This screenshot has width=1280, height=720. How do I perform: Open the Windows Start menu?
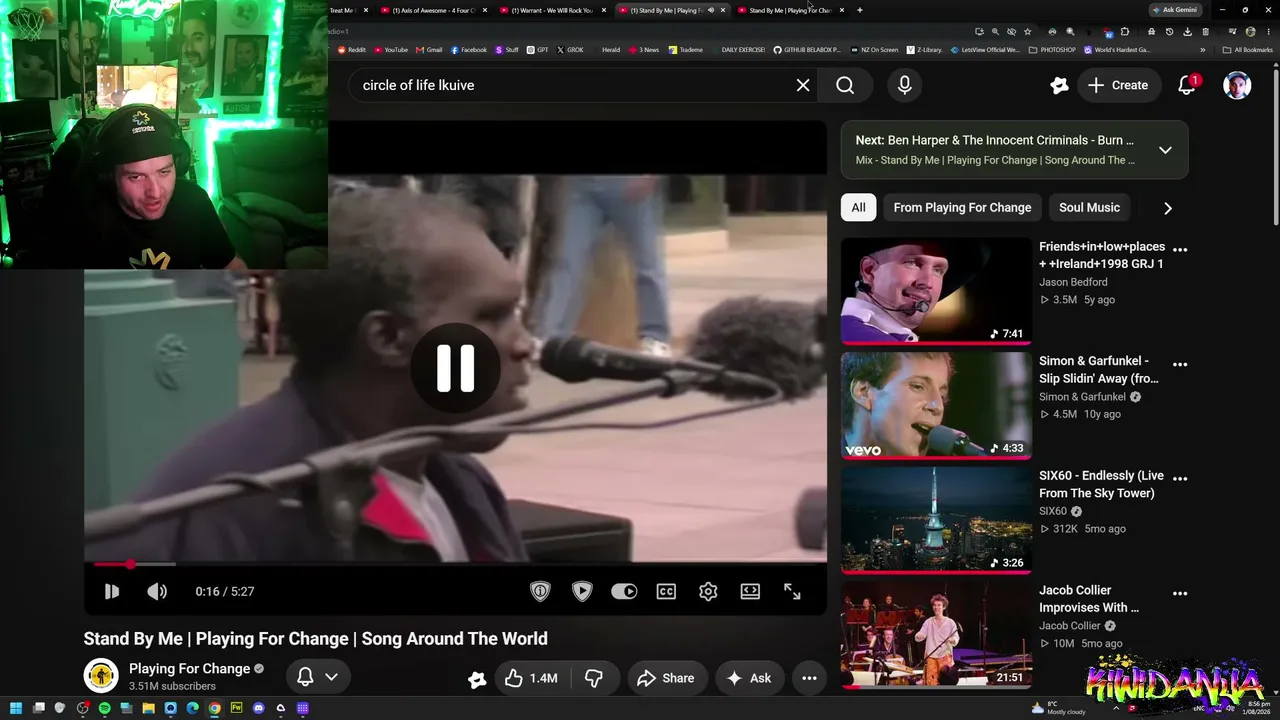point(16,708)
